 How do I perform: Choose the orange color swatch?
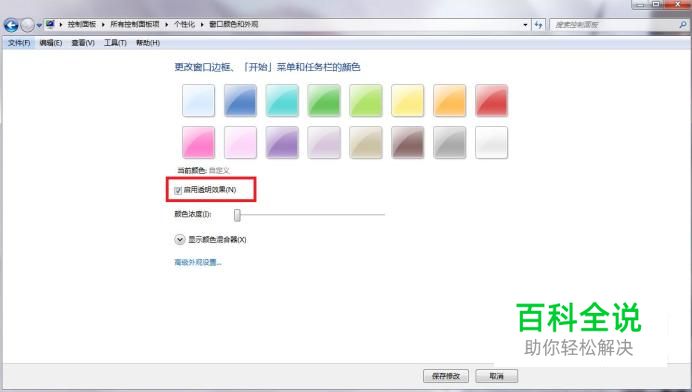pyautogui.click(x=450, y=101)
